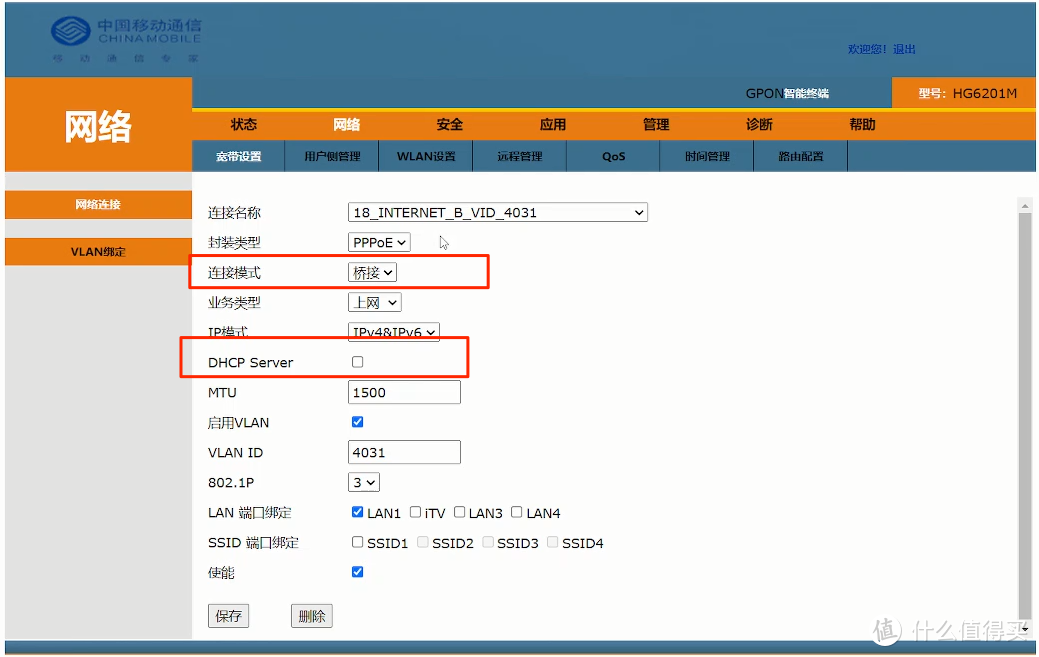Uncheck the 启用VLAN checkbox
1039x657 pixels.
click(x=357, y=422)
